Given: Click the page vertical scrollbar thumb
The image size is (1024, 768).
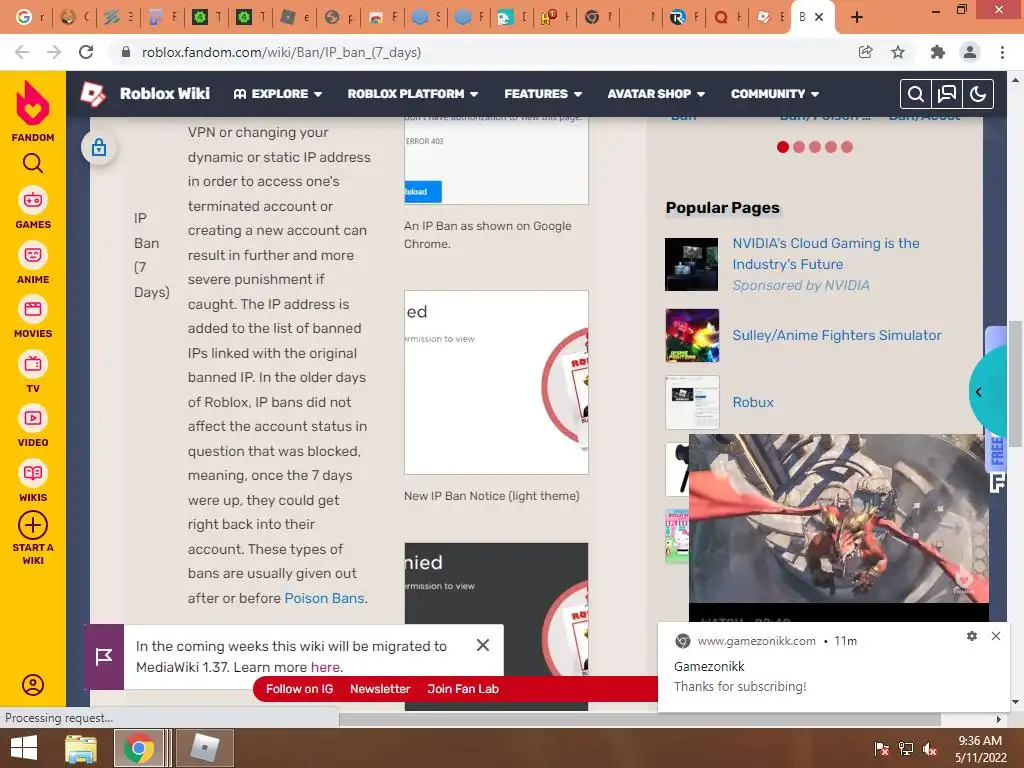Looking at the screenshot, I should point(1016,384).
